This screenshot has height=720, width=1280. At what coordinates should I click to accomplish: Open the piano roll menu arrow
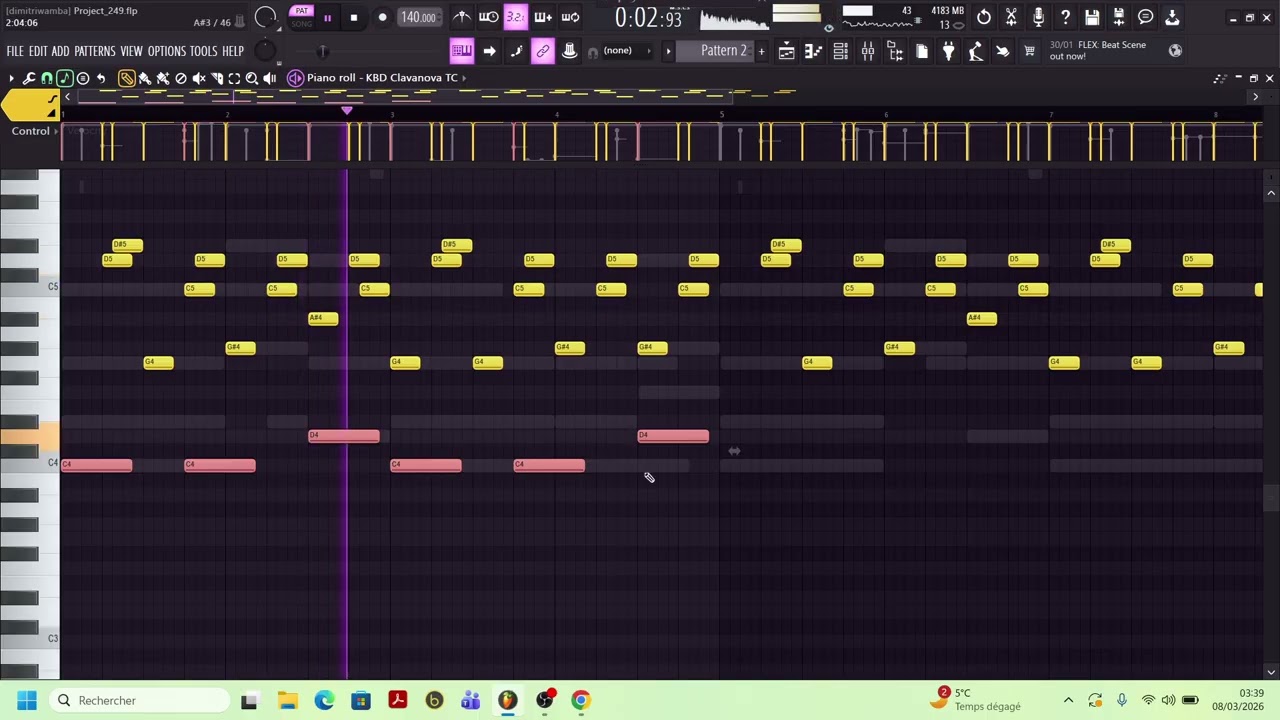pyautogui.click(x=11, y=78)
